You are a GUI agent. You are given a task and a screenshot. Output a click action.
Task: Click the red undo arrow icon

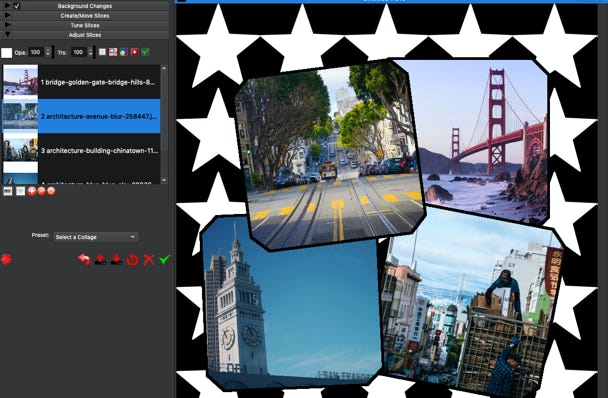tap(84, 259)
